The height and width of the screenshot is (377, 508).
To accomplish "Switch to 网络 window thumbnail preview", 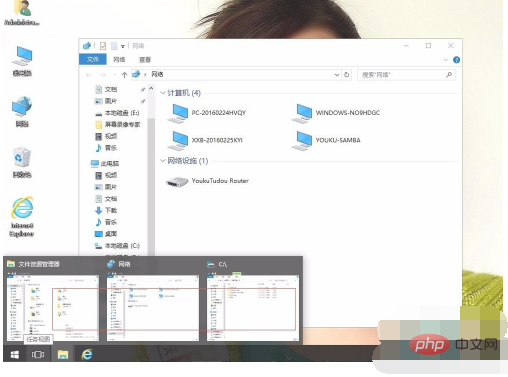I will [153, 308].
